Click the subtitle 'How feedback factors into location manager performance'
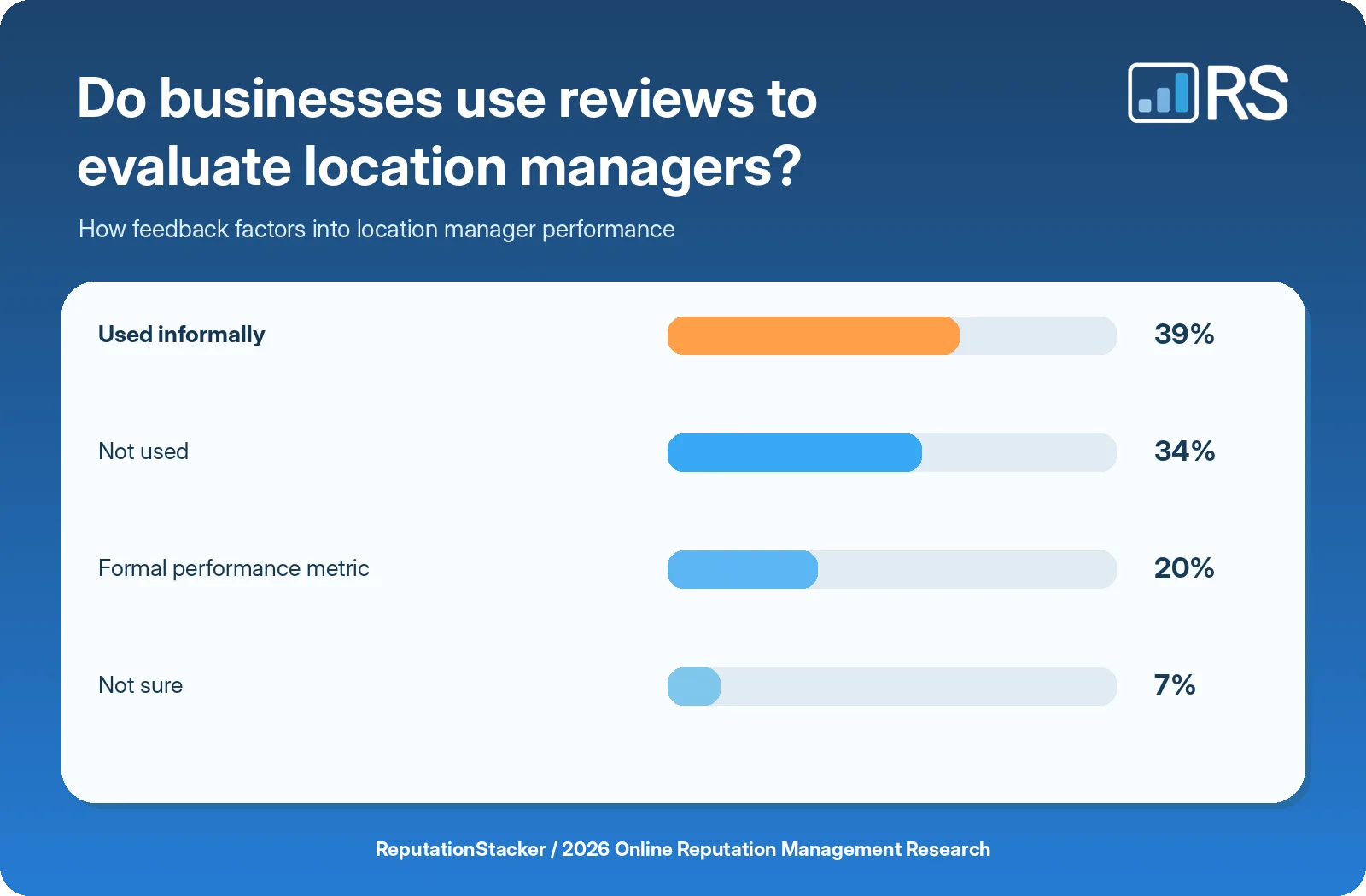This screenshot has width=1366, height=896. 377,230
